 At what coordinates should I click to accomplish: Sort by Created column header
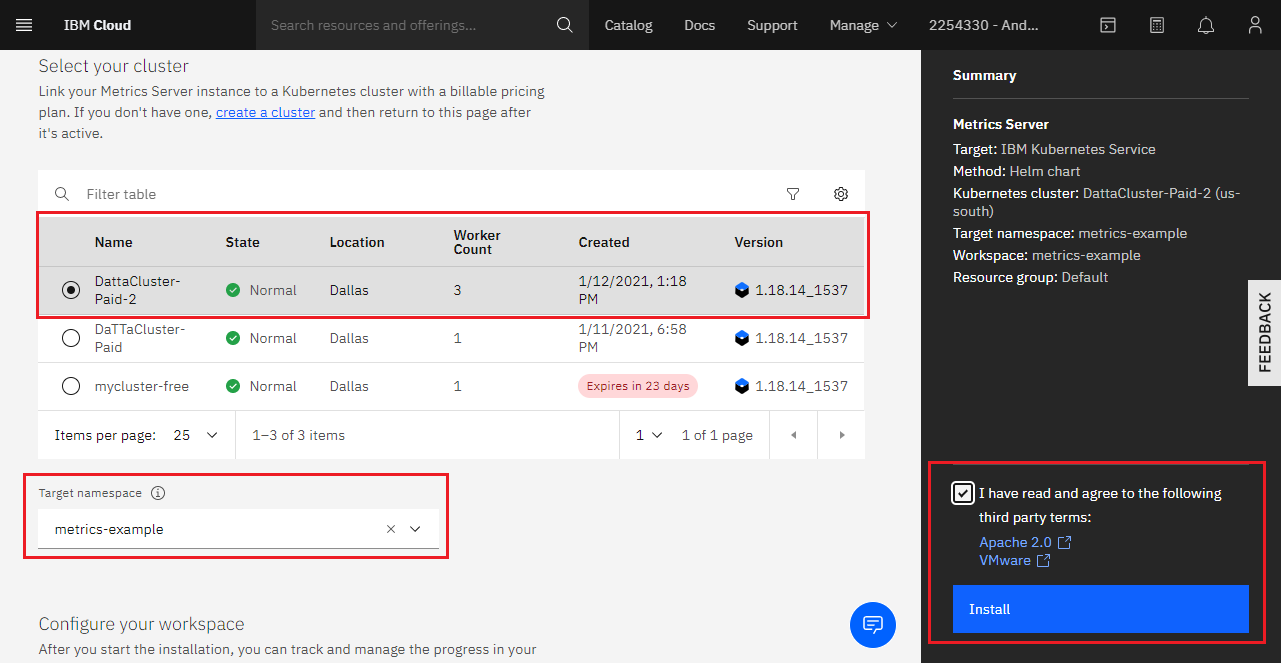(604, 242)
